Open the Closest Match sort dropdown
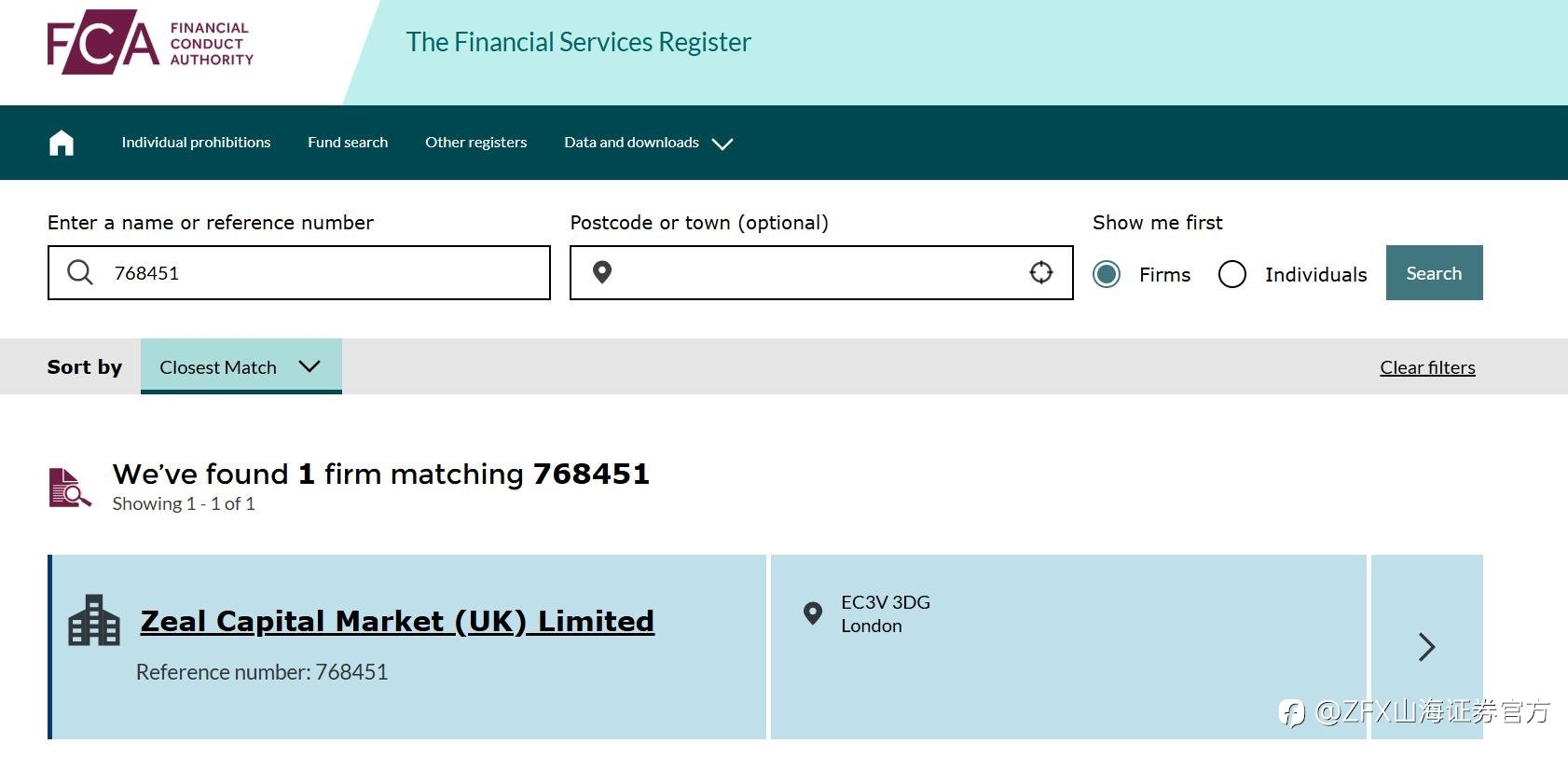Screen dimensions: 1568x757 pyautogui.click(x=241, y=366)
